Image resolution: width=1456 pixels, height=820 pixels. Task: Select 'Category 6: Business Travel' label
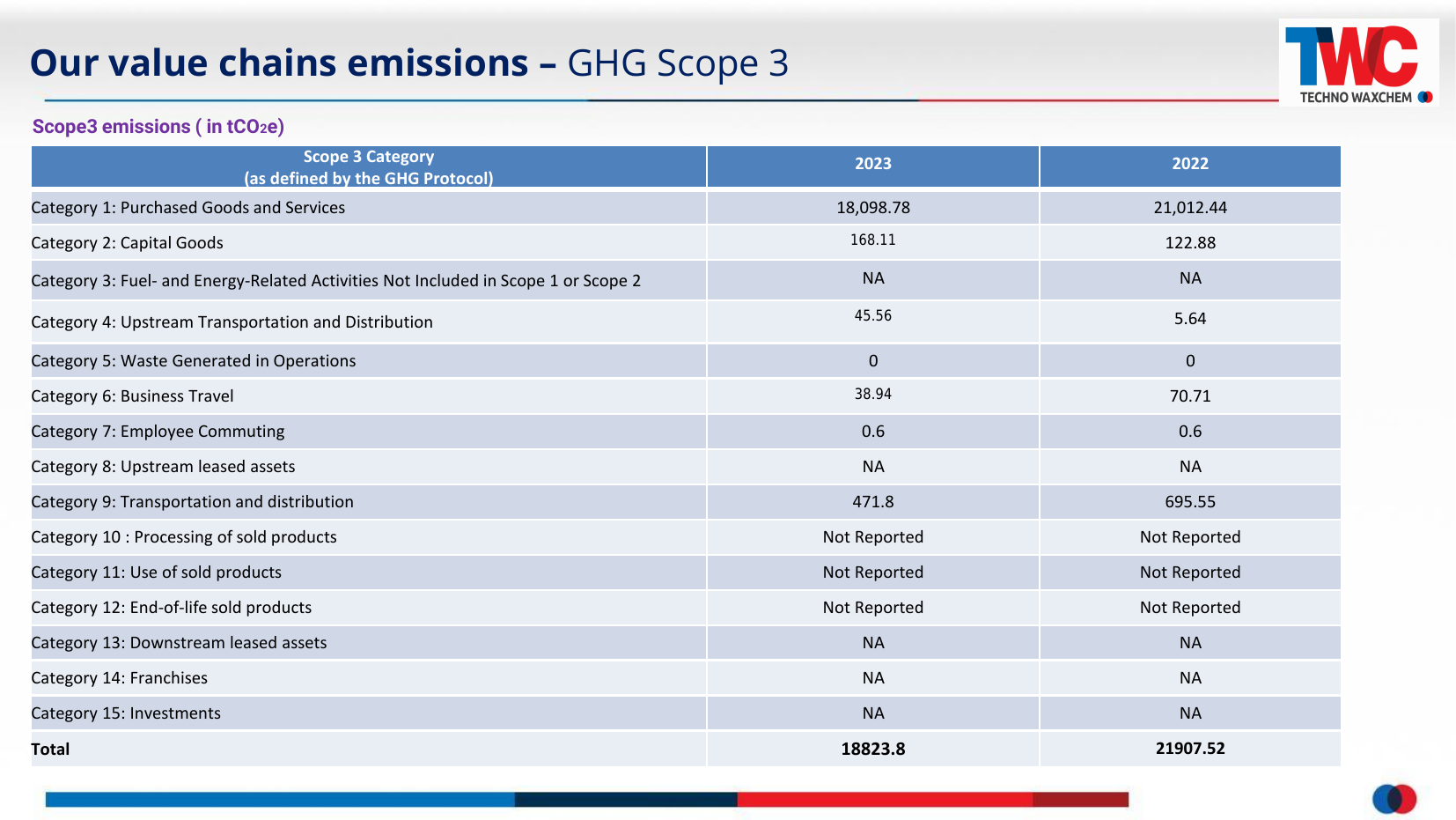tap(132, 396)
